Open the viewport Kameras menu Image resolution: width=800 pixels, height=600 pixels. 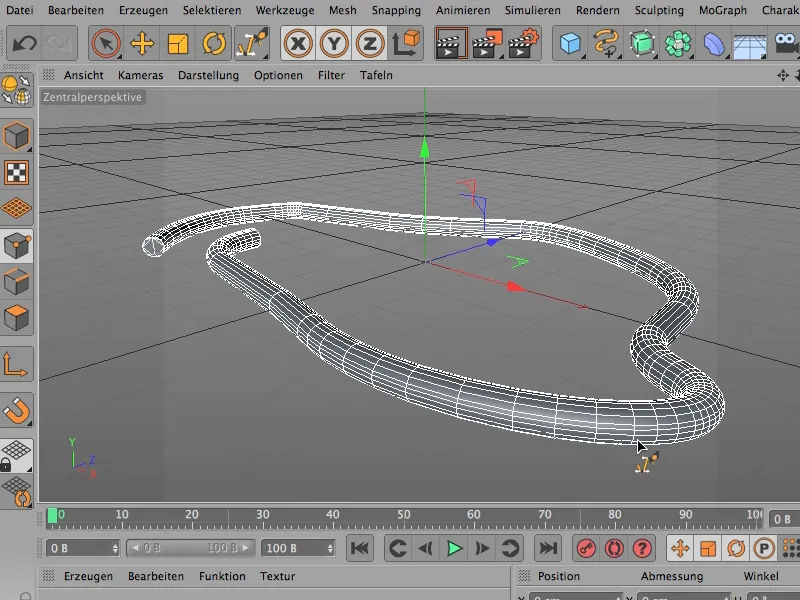[x=140, y=75]
